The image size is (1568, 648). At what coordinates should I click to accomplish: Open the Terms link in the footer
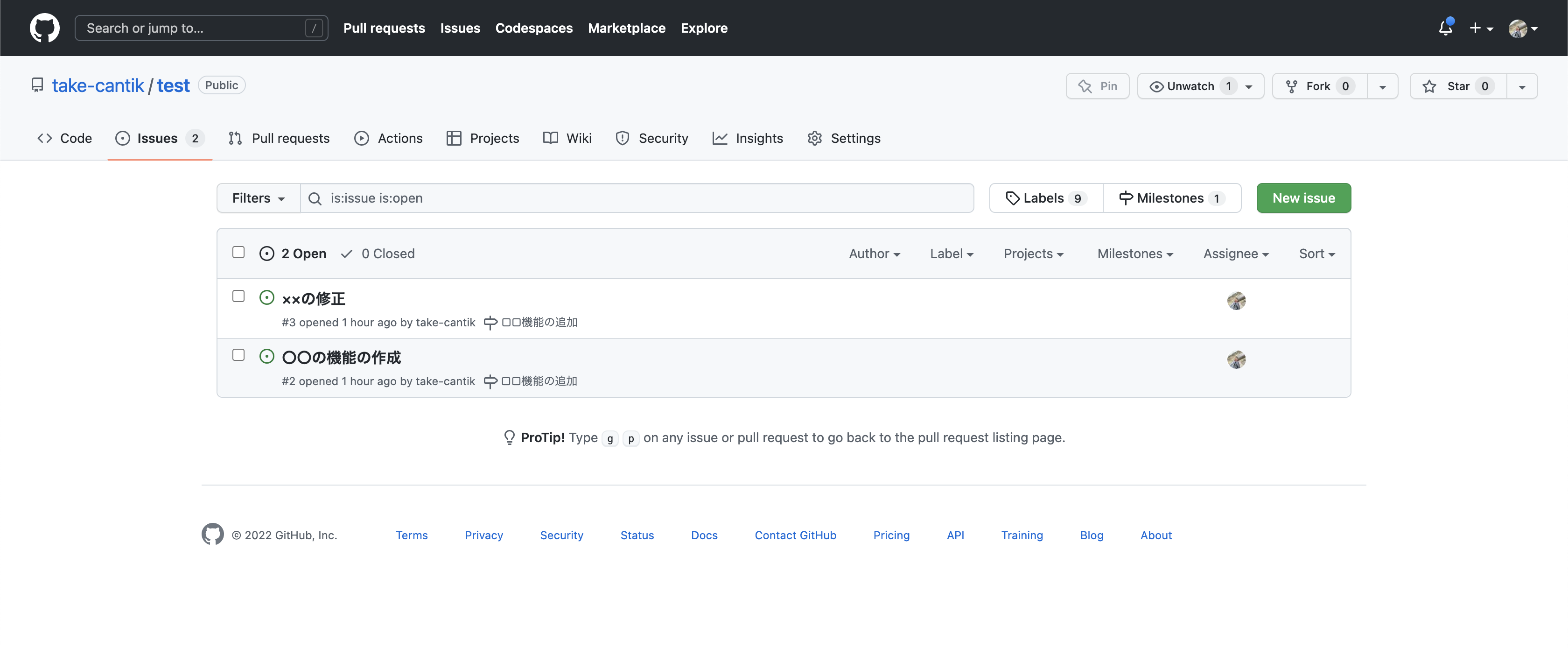click(x=412, y=535)
